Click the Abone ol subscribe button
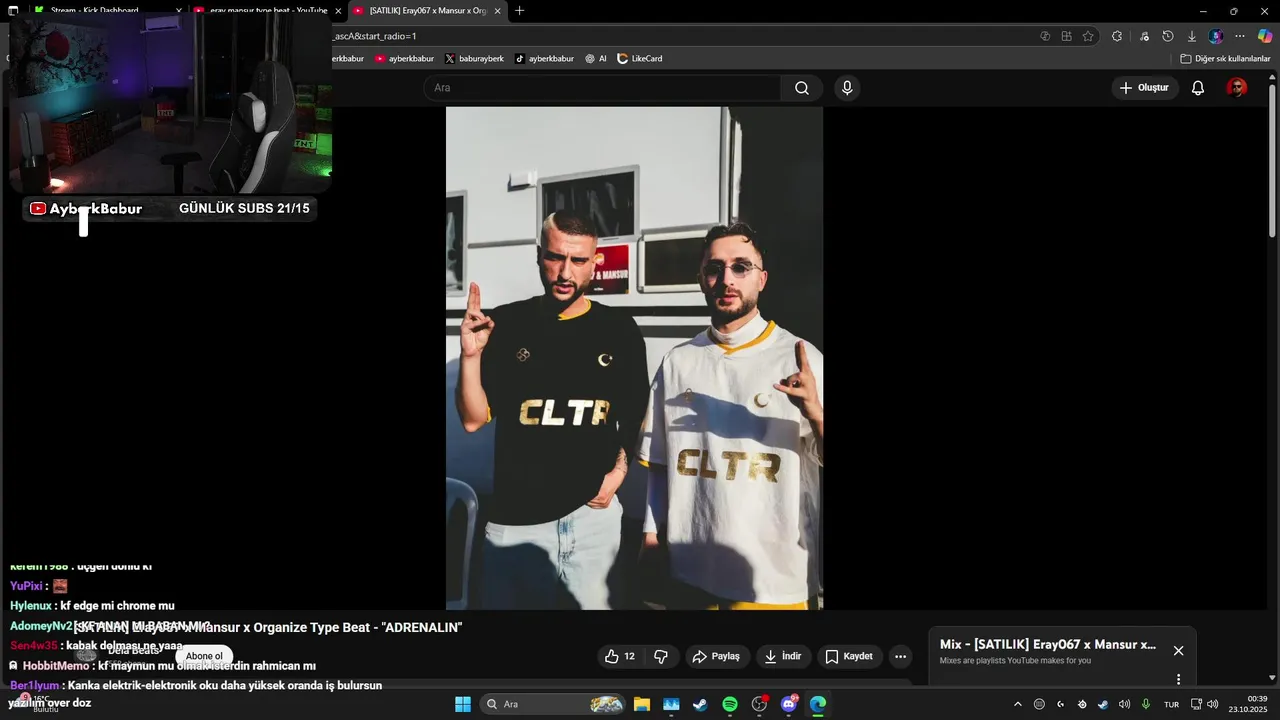The height and width of the screenshot is (720, 1280). 204,656
